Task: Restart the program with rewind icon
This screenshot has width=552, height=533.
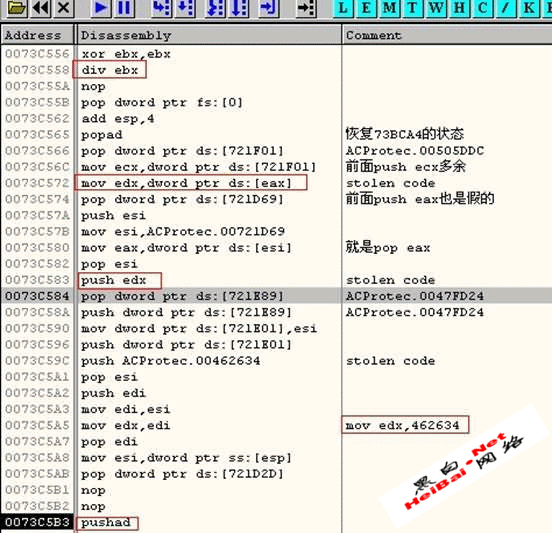Action: [41, 7]
